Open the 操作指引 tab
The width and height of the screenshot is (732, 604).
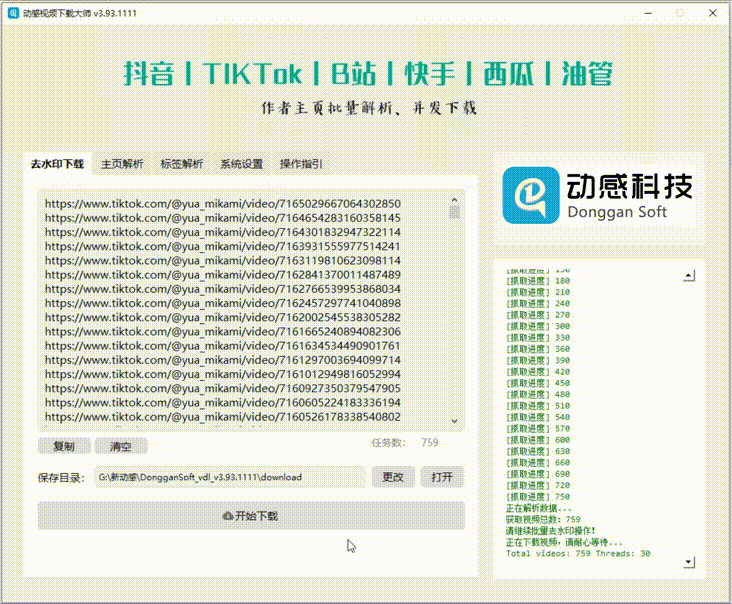[x=301, y=164]
